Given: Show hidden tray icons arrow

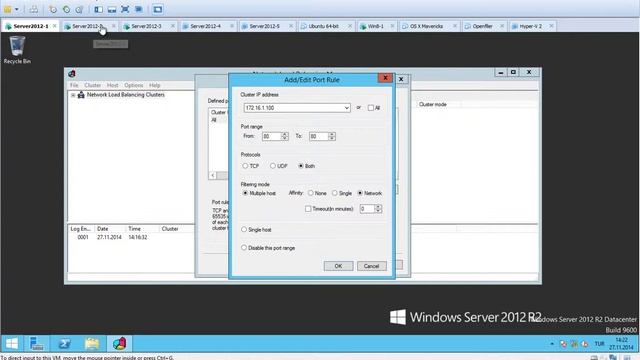Looking at the screenshot, I should tap(552, 344).
